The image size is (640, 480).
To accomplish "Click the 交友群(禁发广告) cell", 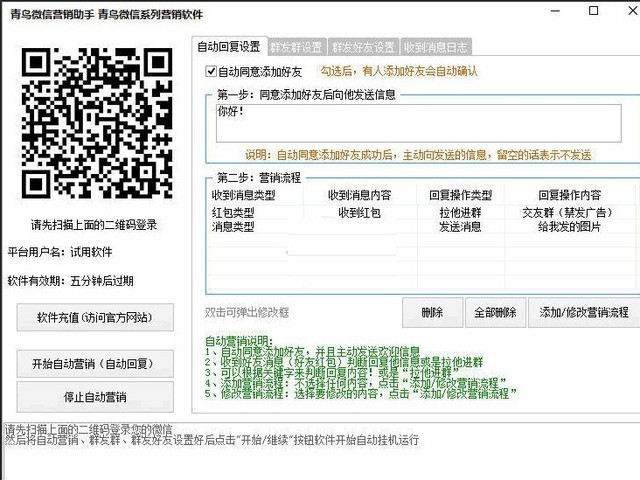I will (569, 213).
